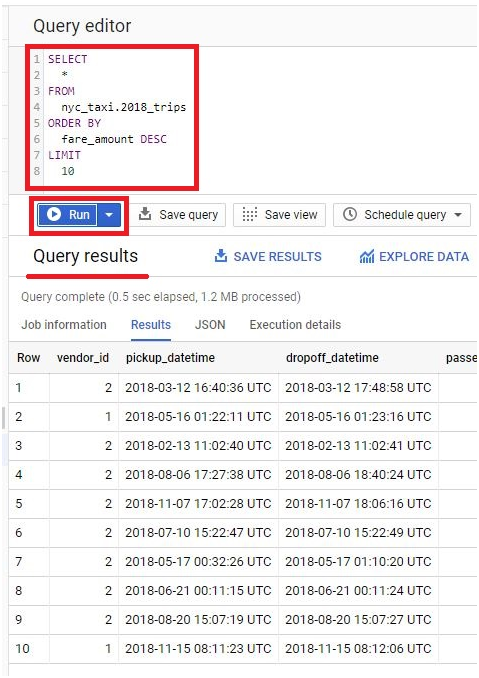Click the vendor_id column header
Image resolution: width=479 pixels, height=678 pixels.
click(83, 358)
